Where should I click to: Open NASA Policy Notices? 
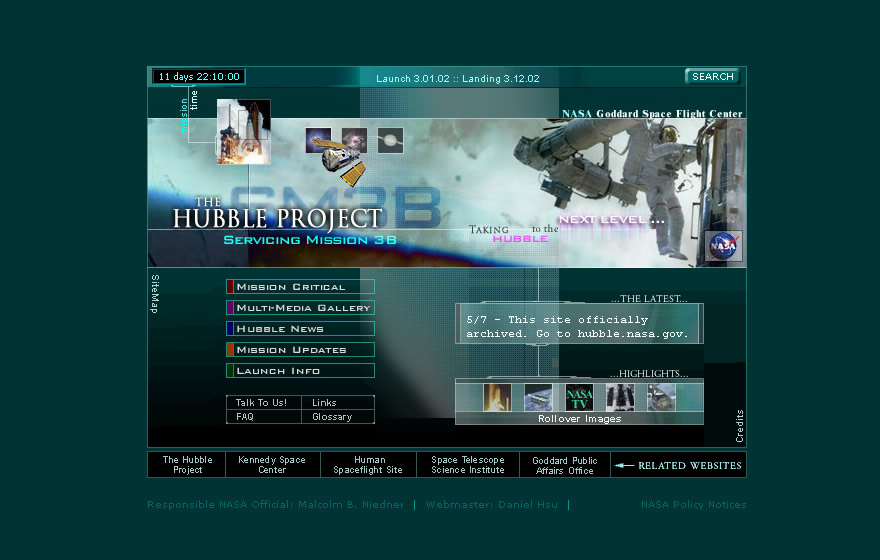(x=694, y=504)
